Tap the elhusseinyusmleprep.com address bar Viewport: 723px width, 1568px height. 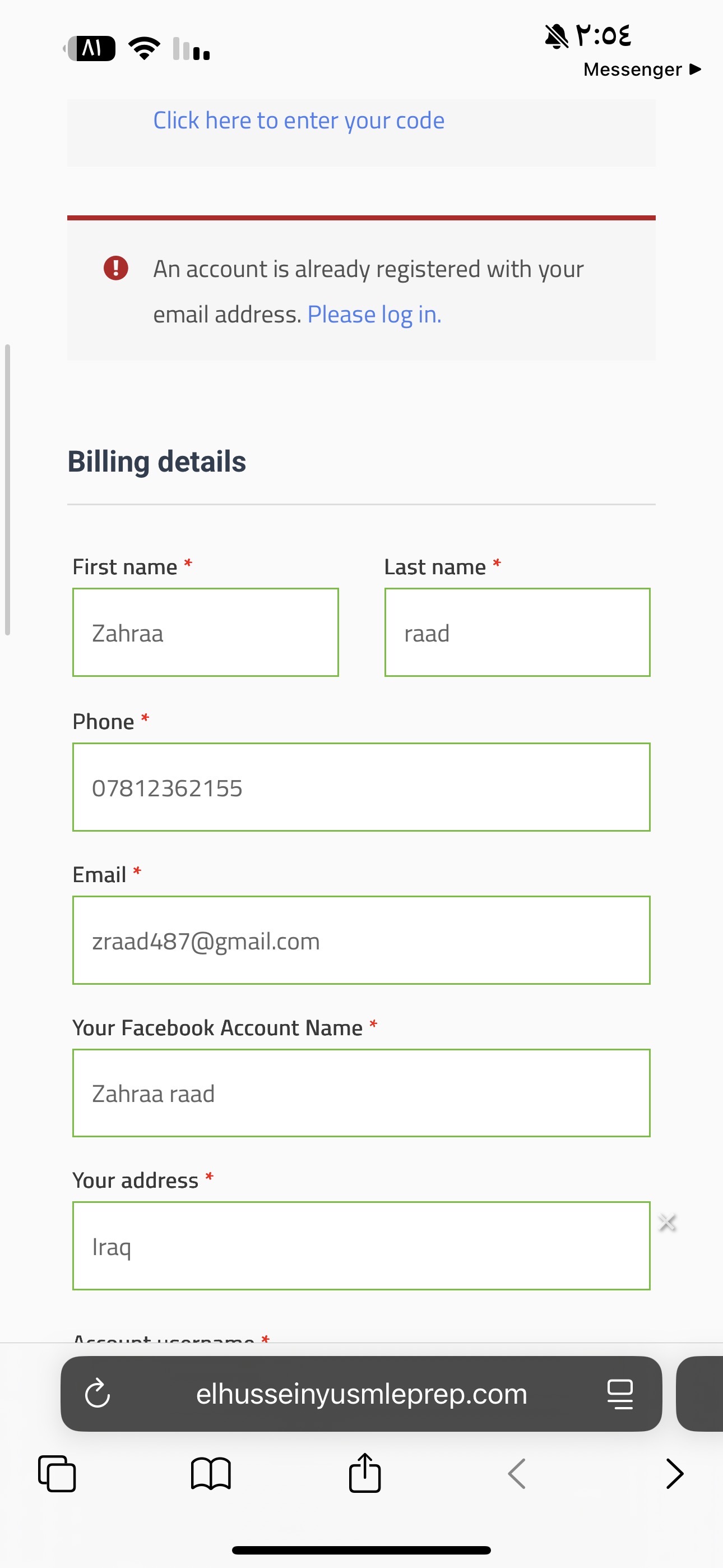(x=361, y=1394)
